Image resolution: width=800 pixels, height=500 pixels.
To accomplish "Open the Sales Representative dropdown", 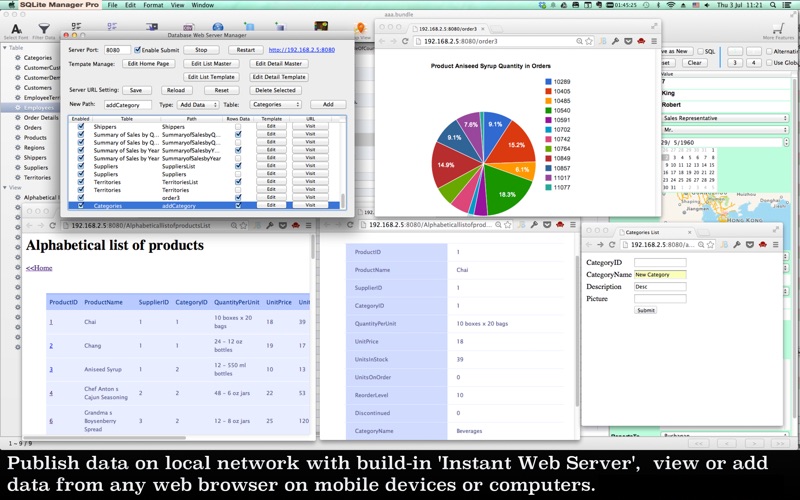I will pyautogui.click(x=724, y=118).
